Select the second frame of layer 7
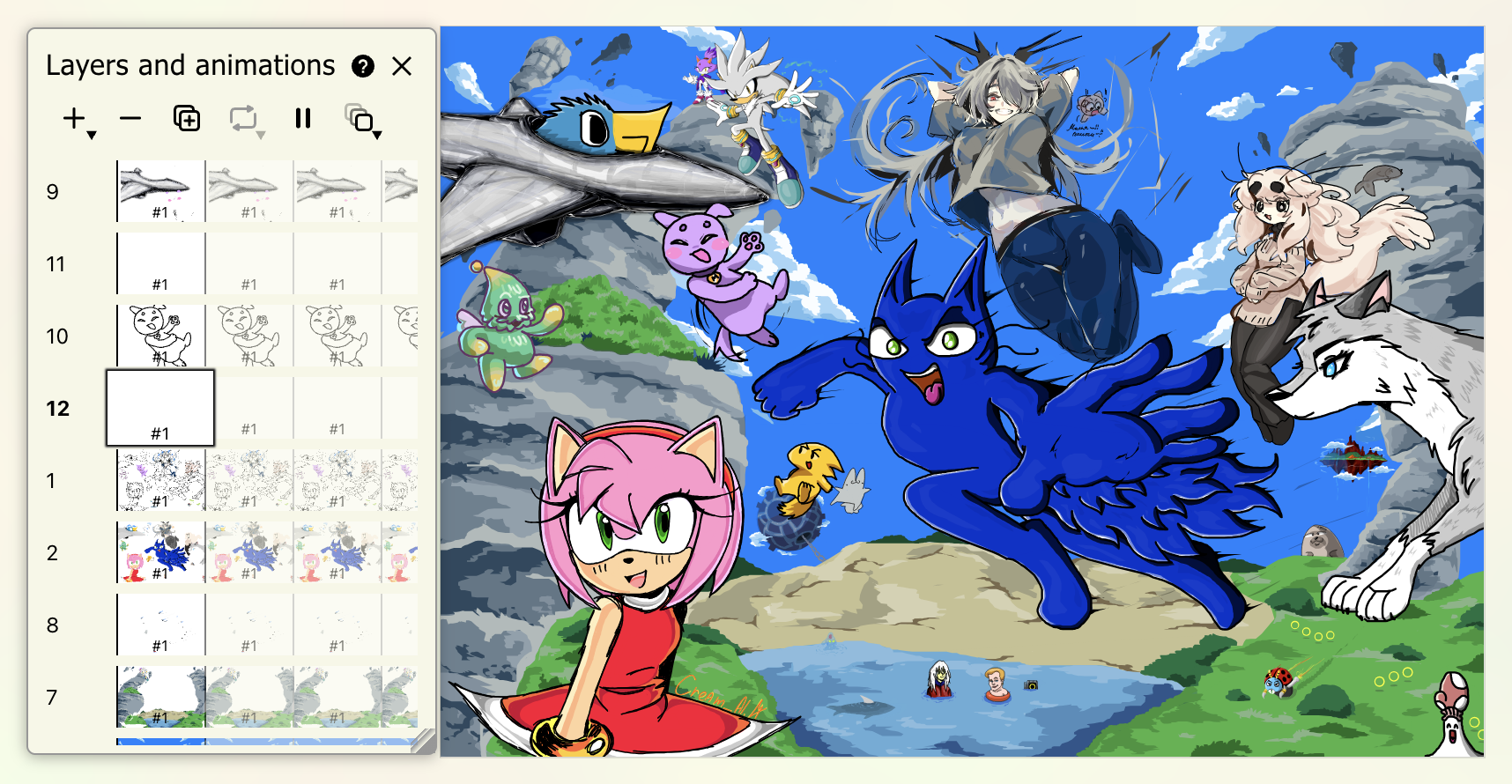Viewport: 1512px width, 784px height. click(x=250, y=697)
